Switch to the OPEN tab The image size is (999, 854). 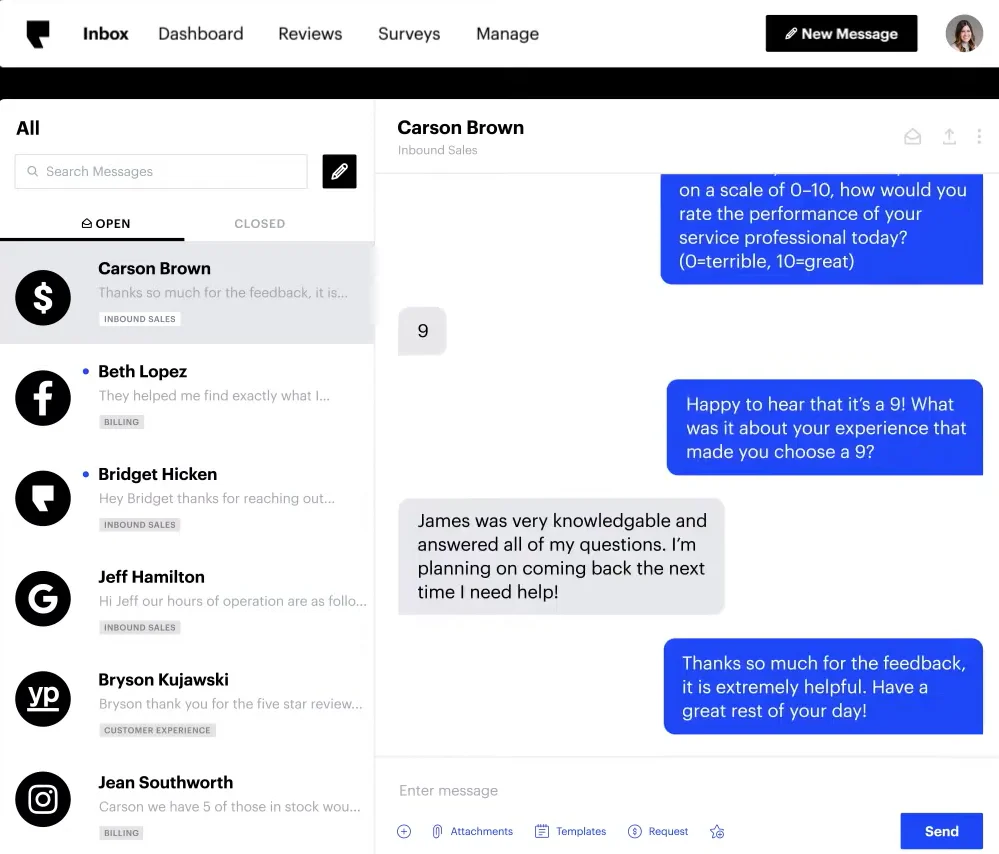click(x=106, y=224)
